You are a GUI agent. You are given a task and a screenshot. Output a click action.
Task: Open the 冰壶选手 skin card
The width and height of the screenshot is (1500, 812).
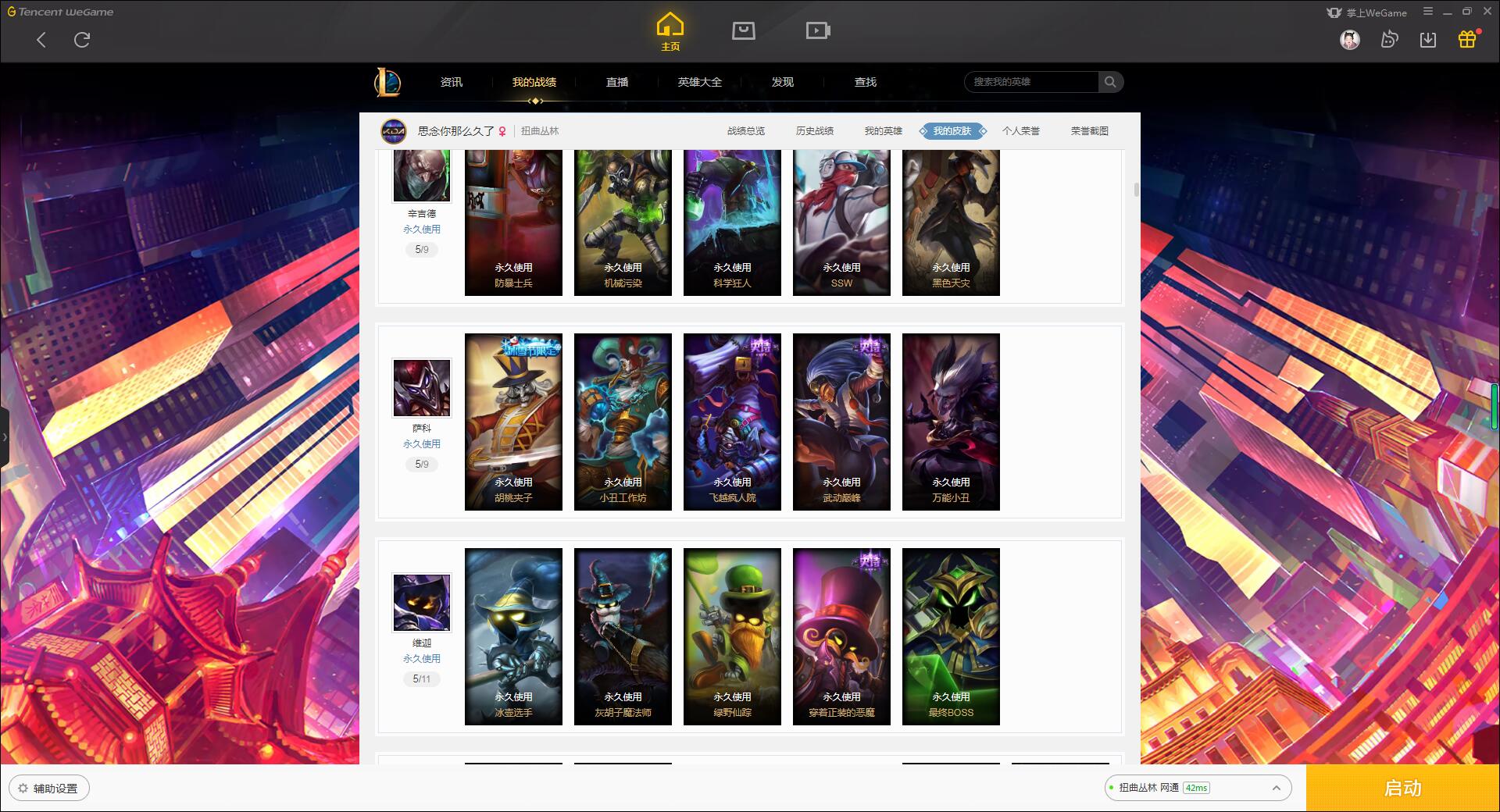(x=513, y=636)
